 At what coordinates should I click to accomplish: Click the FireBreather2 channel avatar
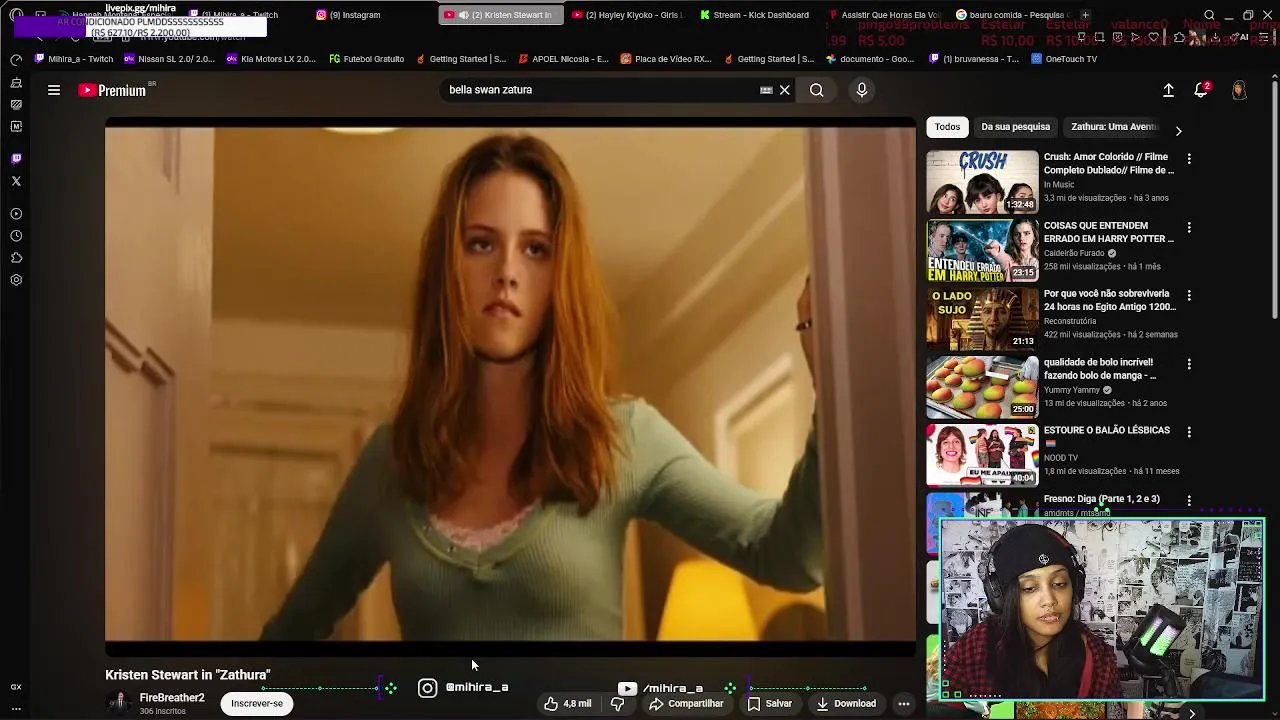(119, 703)
